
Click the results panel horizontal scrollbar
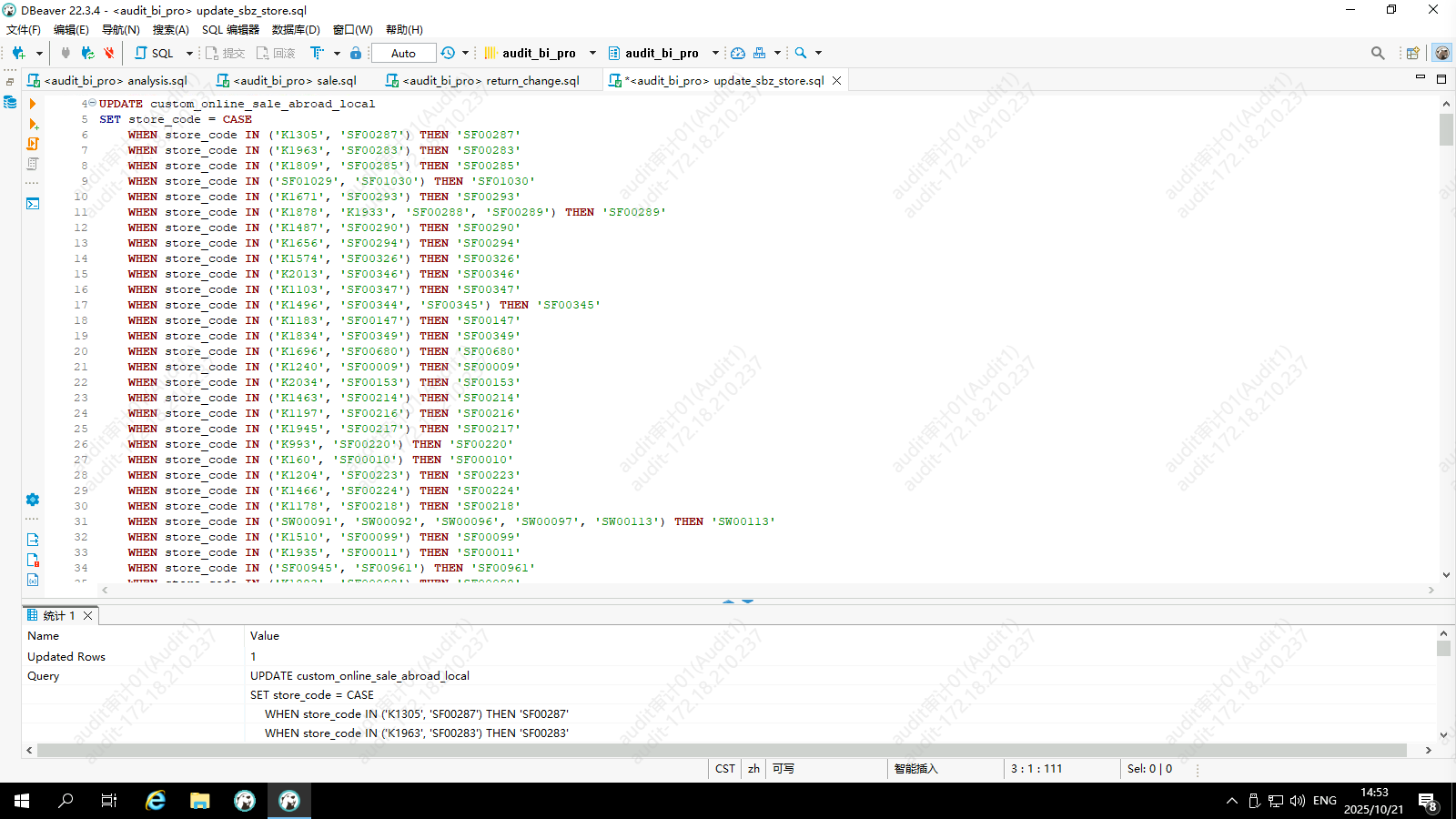721,751
